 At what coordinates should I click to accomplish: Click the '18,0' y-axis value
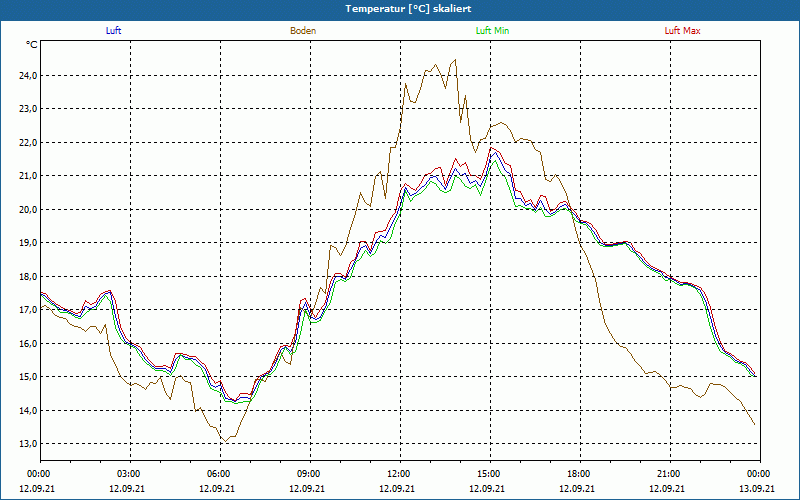pos(29,277)
